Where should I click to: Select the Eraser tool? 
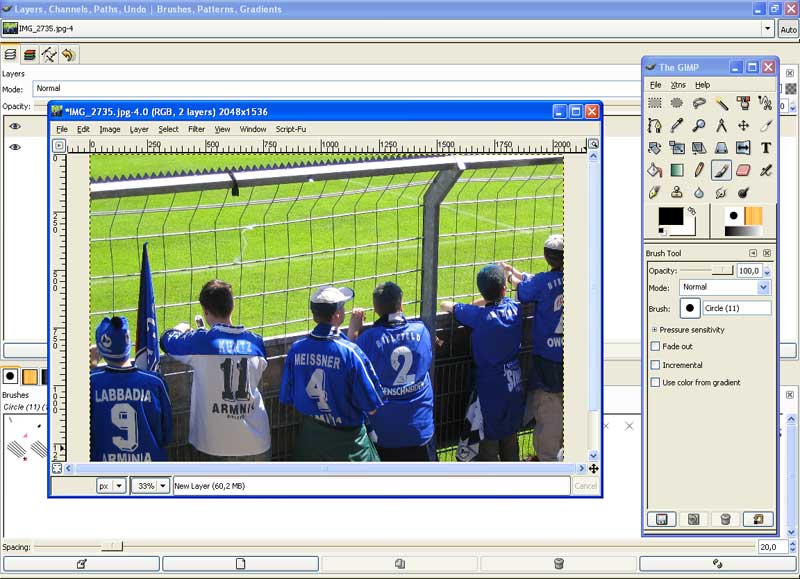point(743,170)
